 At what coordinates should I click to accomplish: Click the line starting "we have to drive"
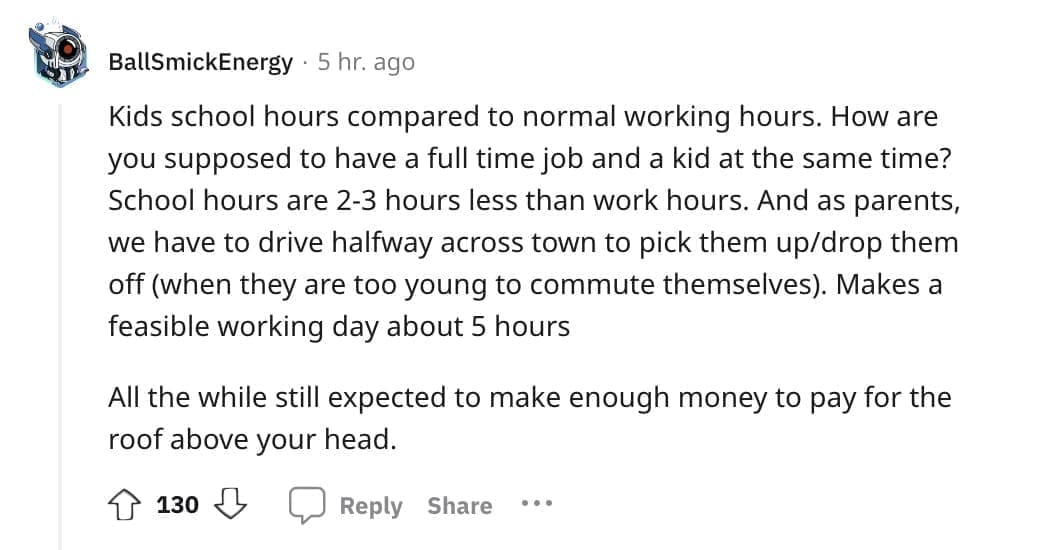coord(533,242)
